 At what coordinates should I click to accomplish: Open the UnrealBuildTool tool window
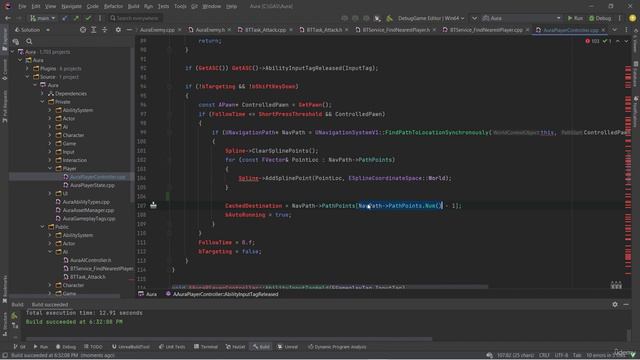pos(131,347)
